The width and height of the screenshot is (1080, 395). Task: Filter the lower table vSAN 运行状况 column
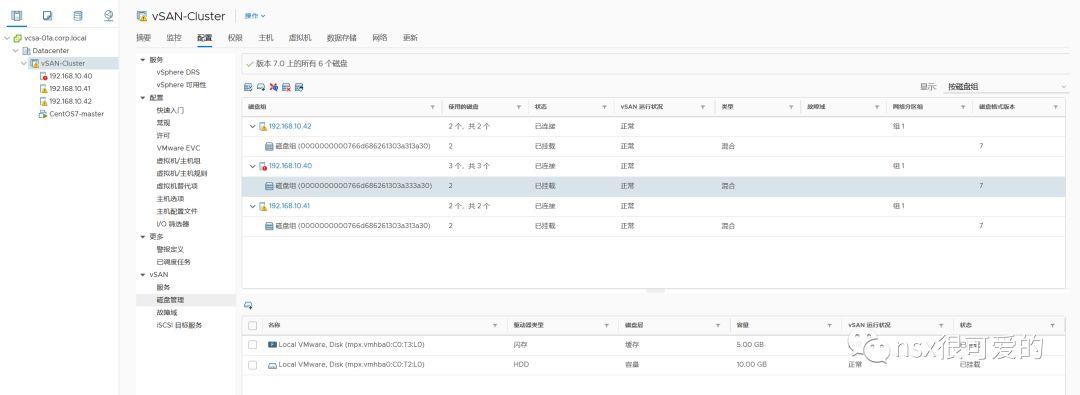[942, 325]
